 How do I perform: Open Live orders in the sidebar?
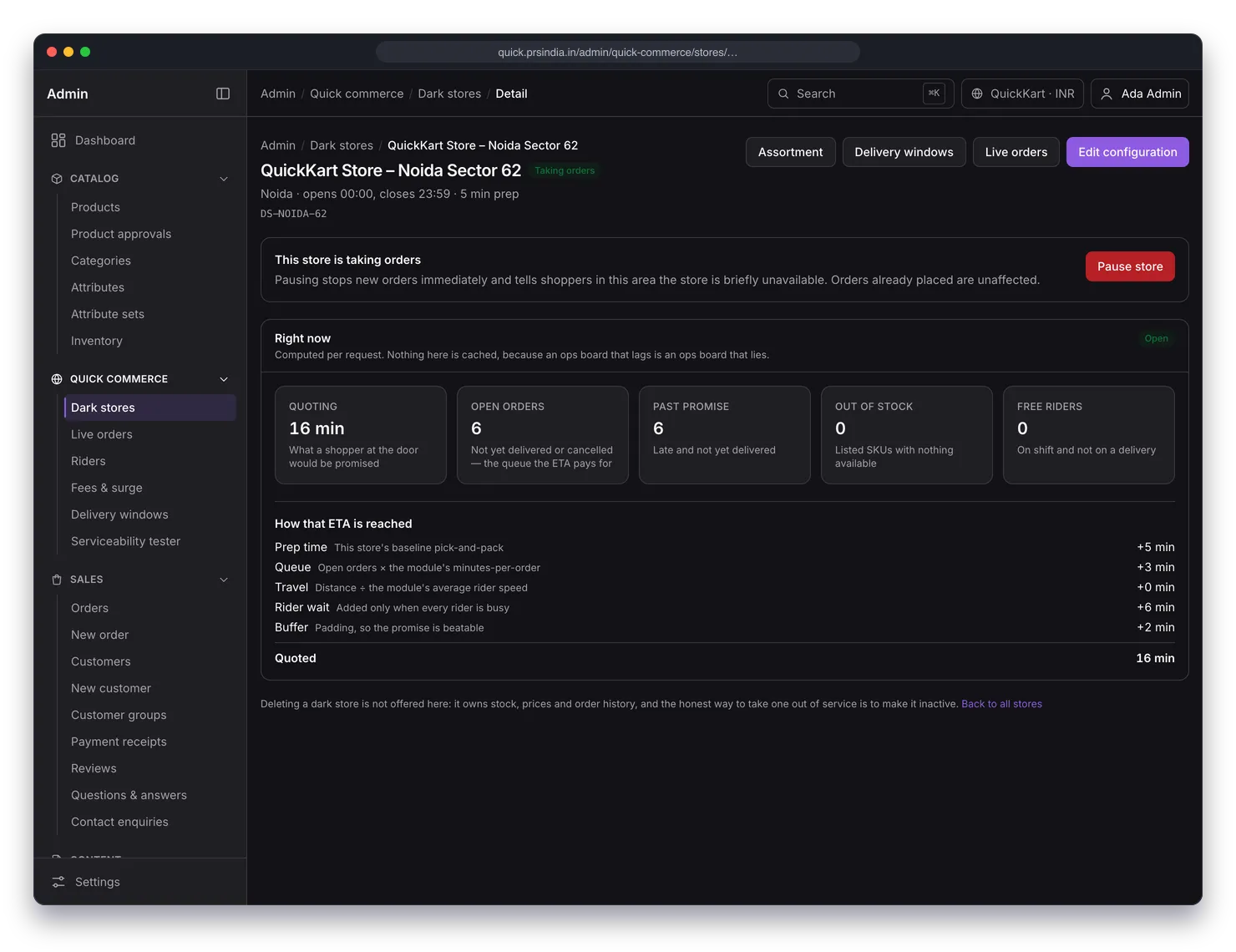pyautogui.click(x=150, y=434)
